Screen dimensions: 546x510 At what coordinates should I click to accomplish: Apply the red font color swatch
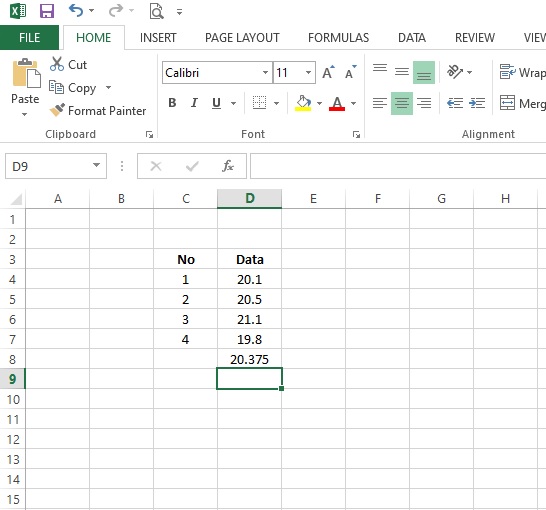click(337, 103)
